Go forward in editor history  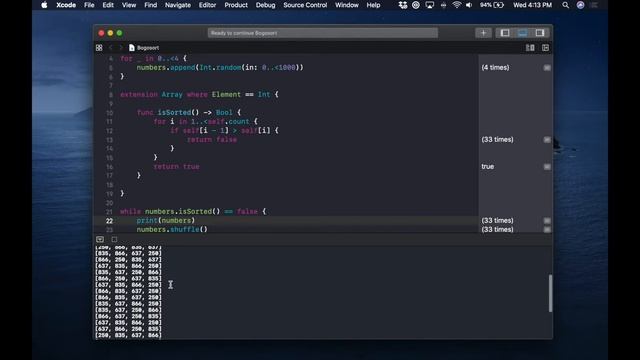(121, 48)
